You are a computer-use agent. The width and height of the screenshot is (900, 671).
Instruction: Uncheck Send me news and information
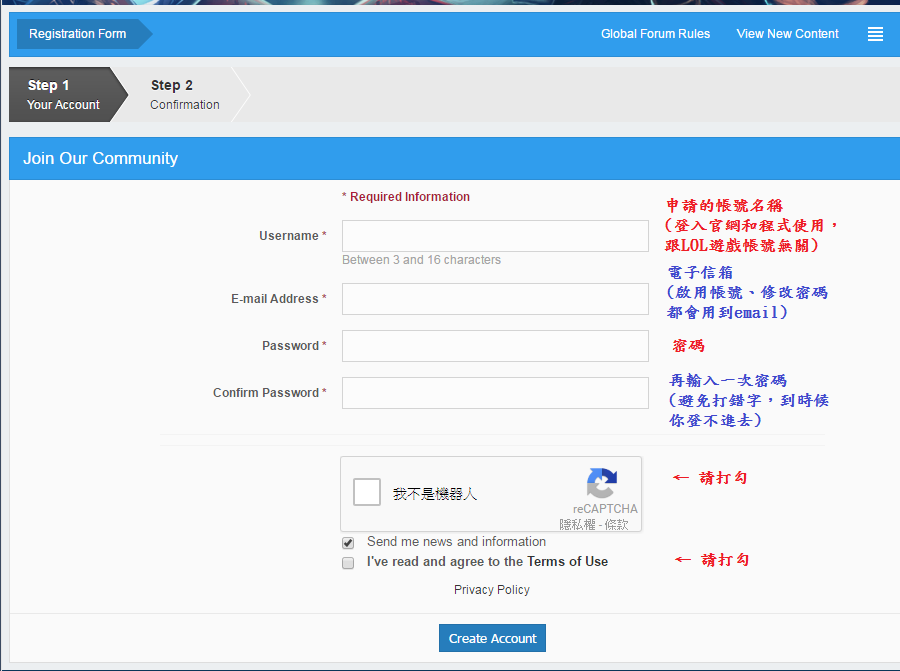pos(348,543)
